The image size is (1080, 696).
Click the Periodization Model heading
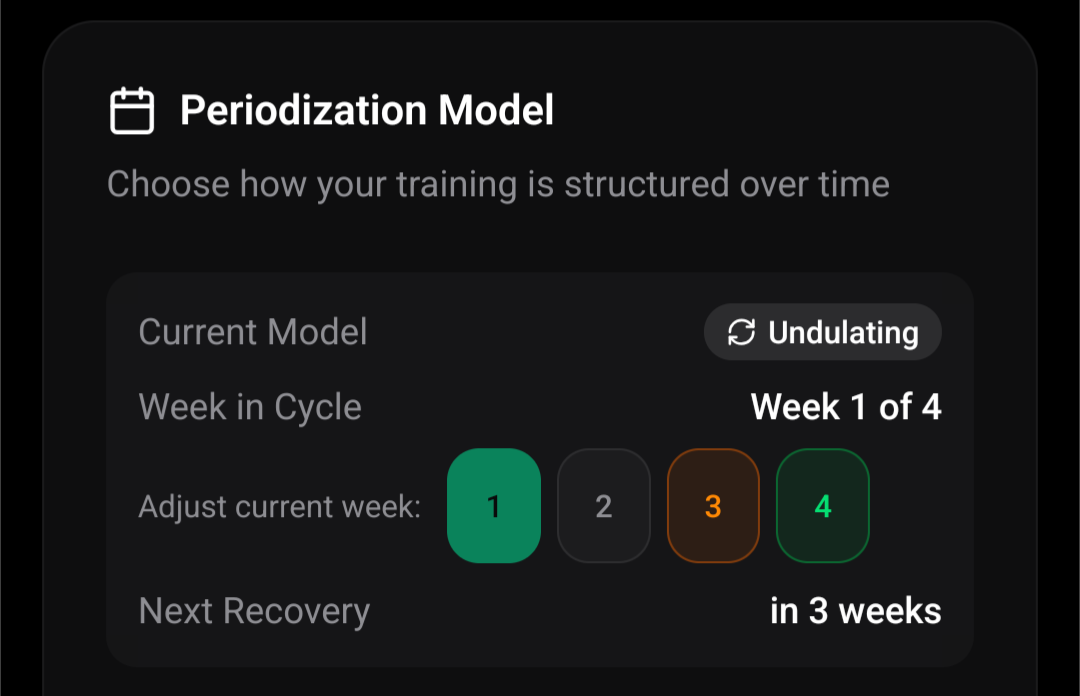366,110
